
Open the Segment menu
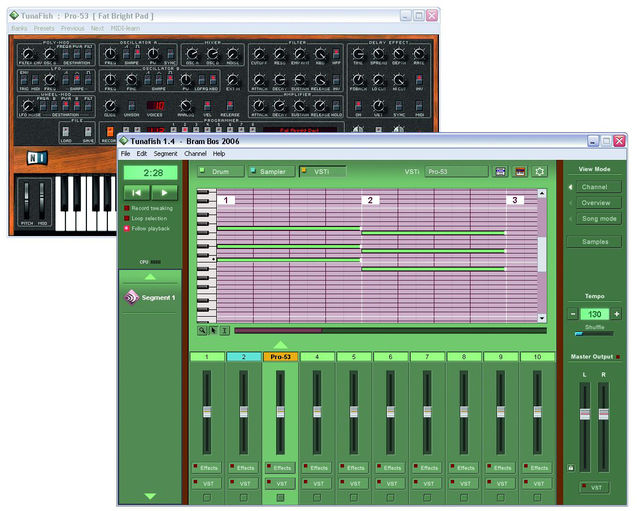[165, 154]
